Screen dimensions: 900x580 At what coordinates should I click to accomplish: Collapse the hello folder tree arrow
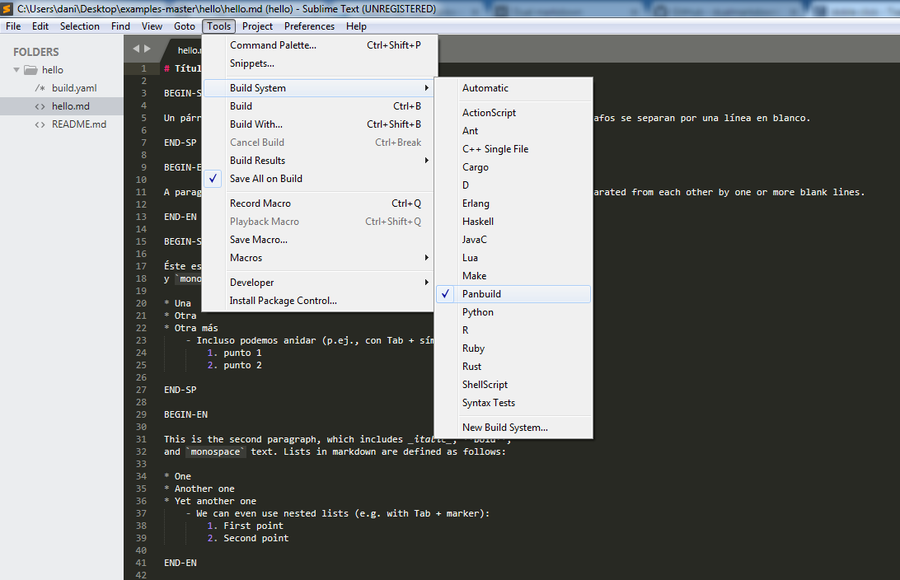click(17, 70)
